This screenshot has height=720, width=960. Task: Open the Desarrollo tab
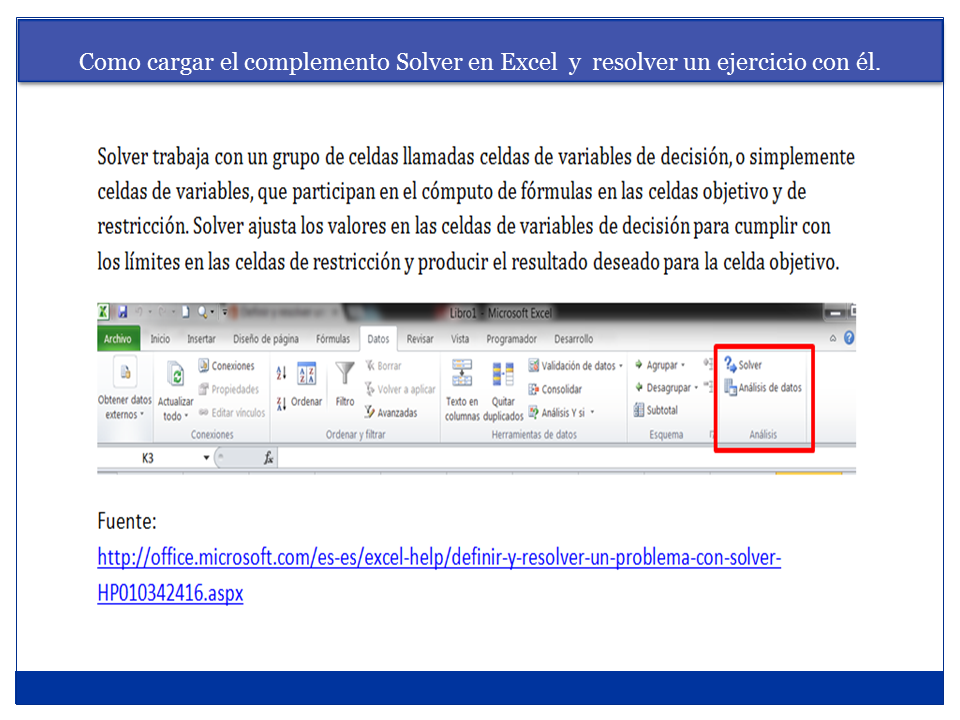coord(574,339)
